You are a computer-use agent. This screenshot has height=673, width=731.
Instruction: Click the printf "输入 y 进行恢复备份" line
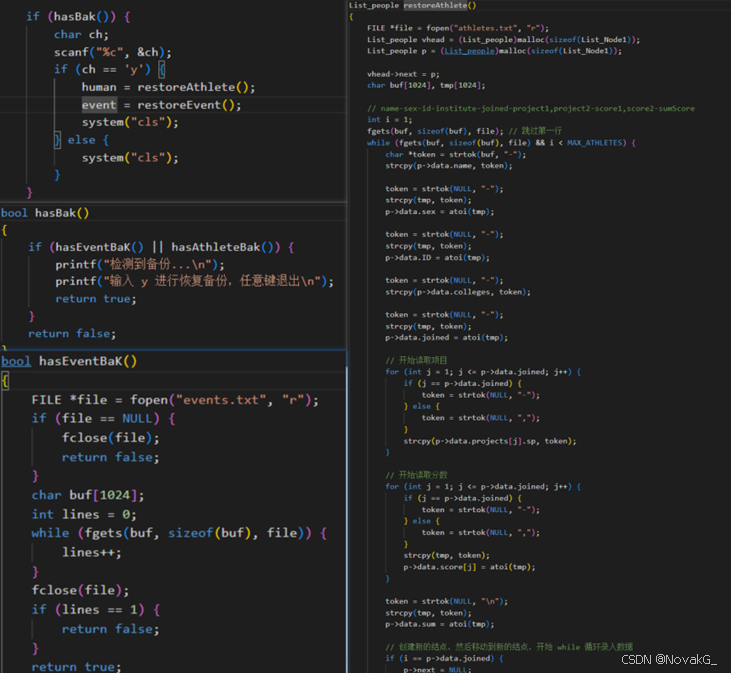[194, 282]
